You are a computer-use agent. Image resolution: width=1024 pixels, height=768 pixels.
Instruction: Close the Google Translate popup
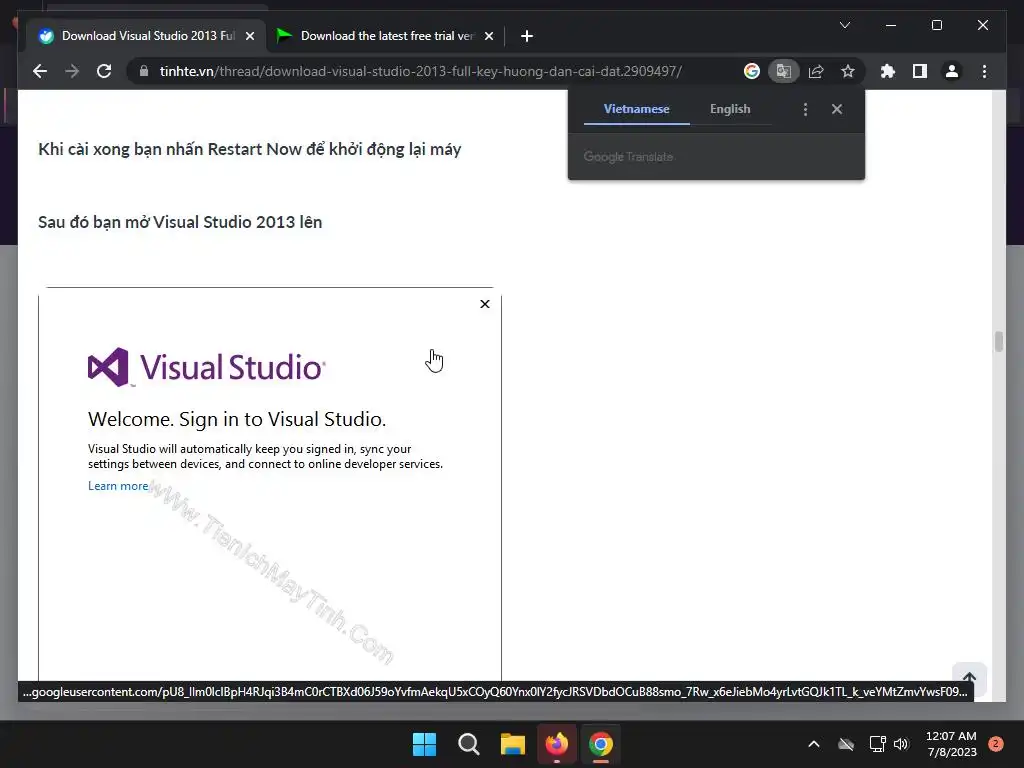click(837, 109)
